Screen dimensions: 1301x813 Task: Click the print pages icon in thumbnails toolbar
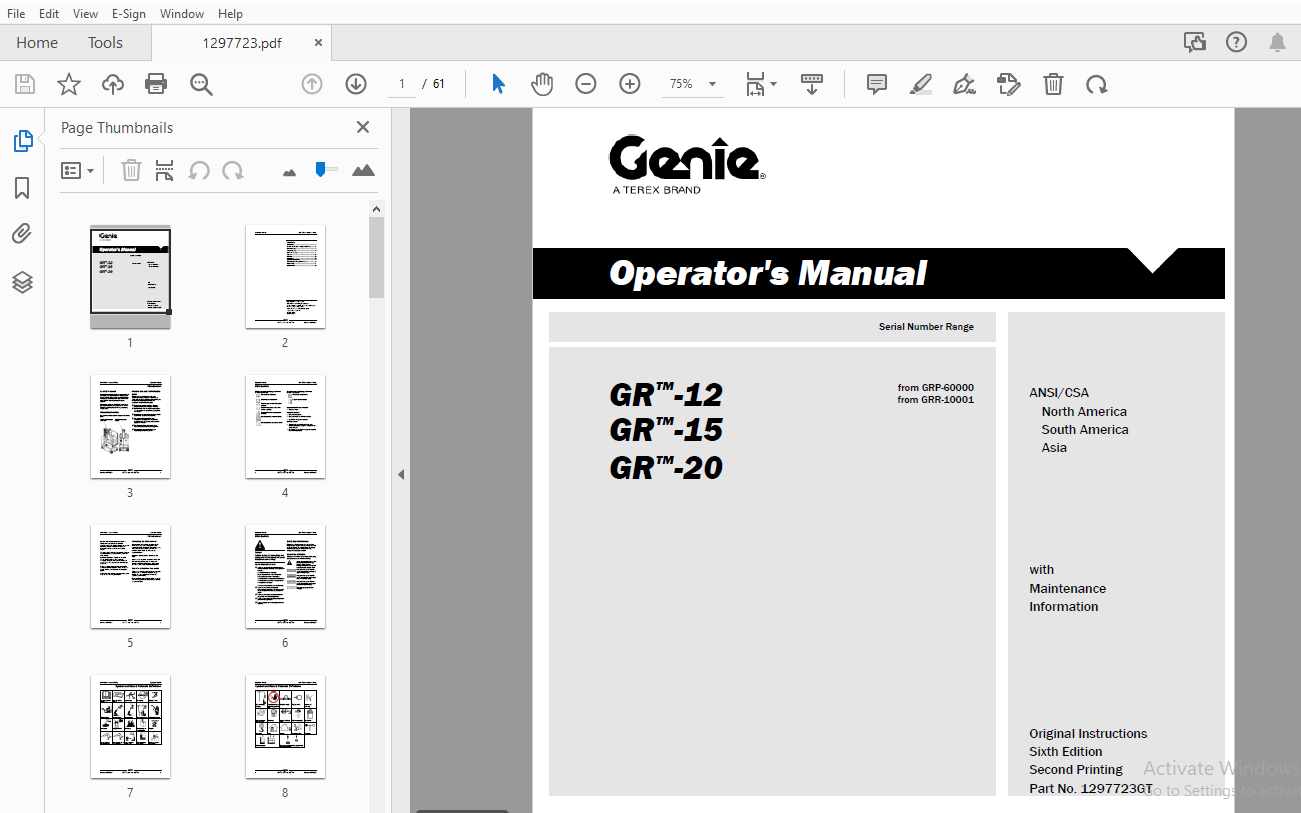point(165,170)
